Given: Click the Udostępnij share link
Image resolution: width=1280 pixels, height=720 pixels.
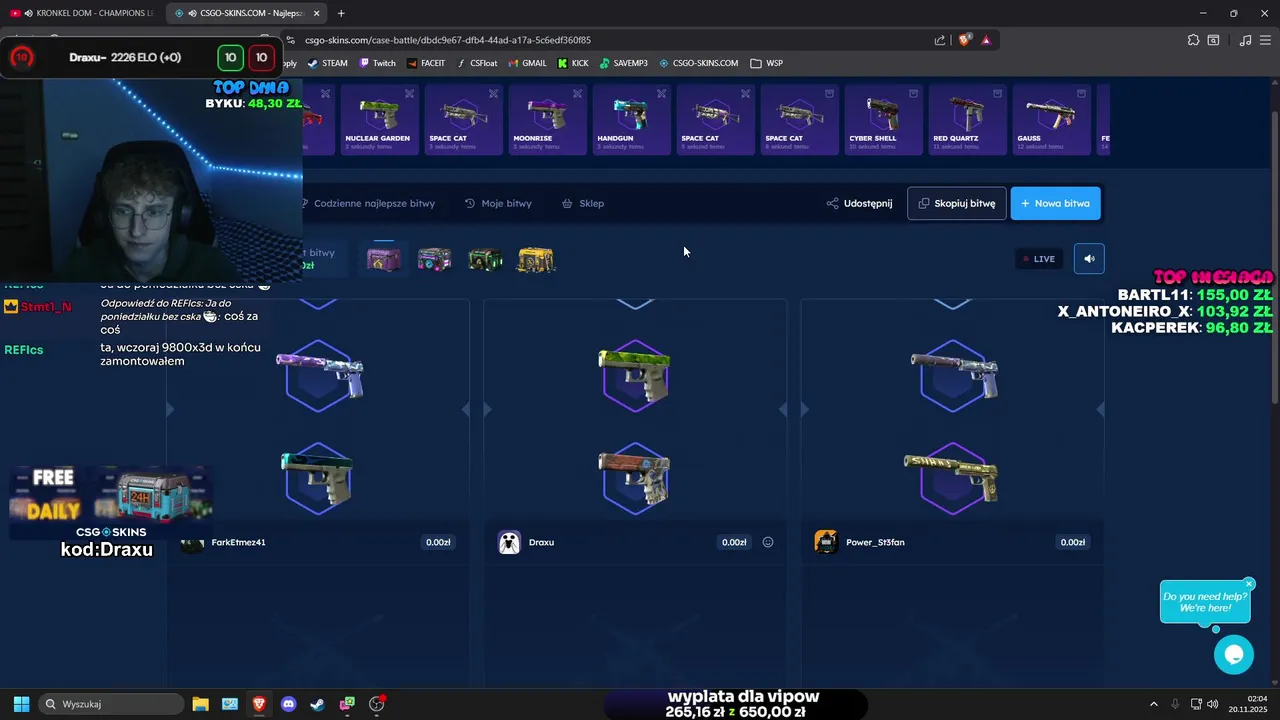Looking at the screenshot, I should (x=860, y=203).
